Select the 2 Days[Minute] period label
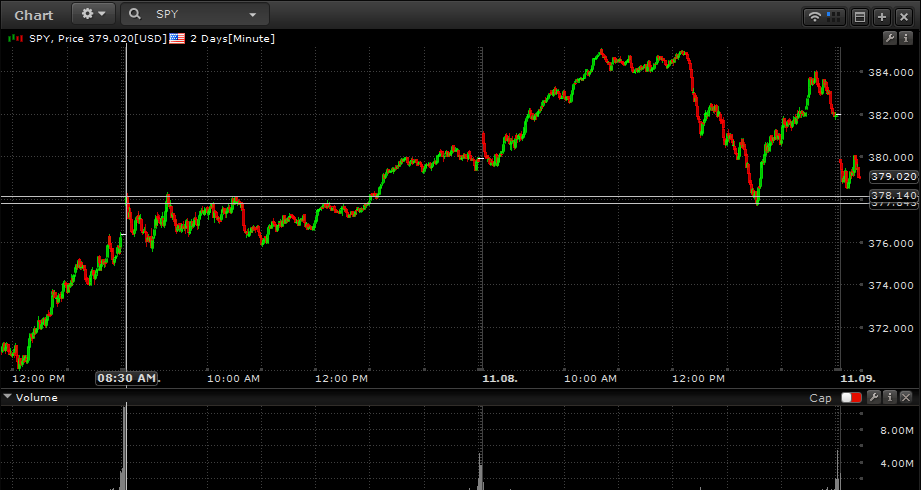 pos(232,39)
